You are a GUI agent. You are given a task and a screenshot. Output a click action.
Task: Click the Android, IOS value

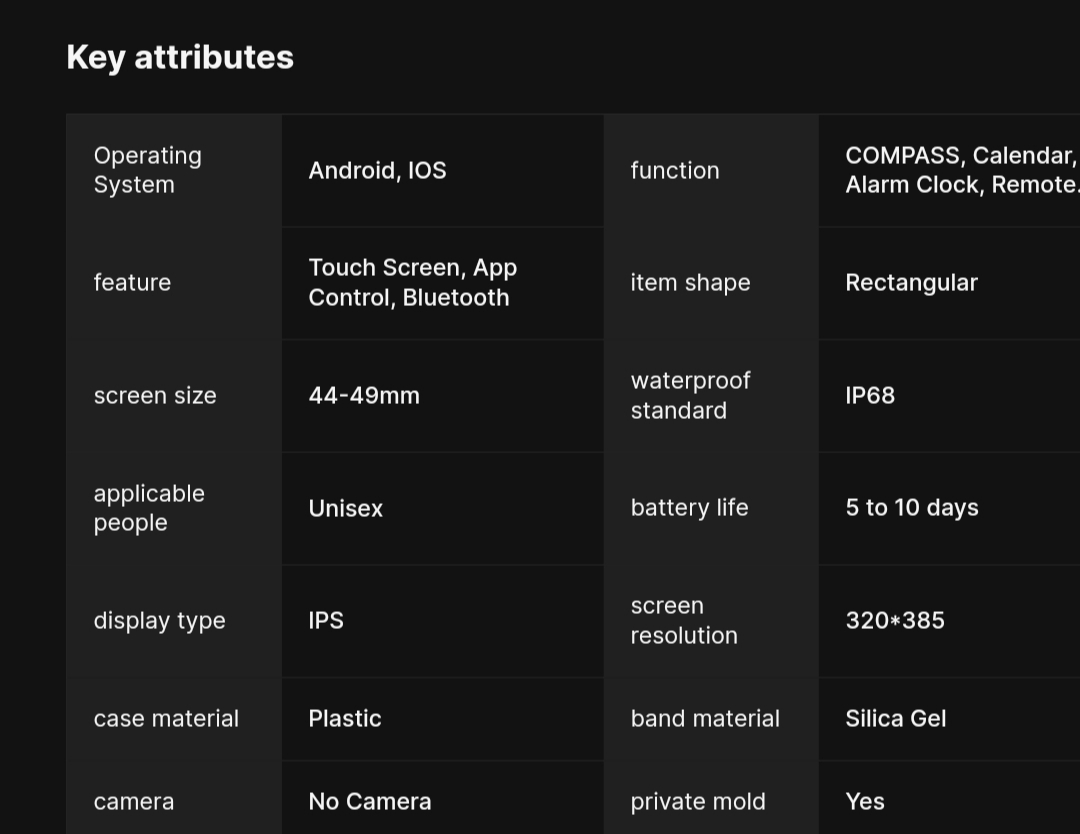(377, 170)
